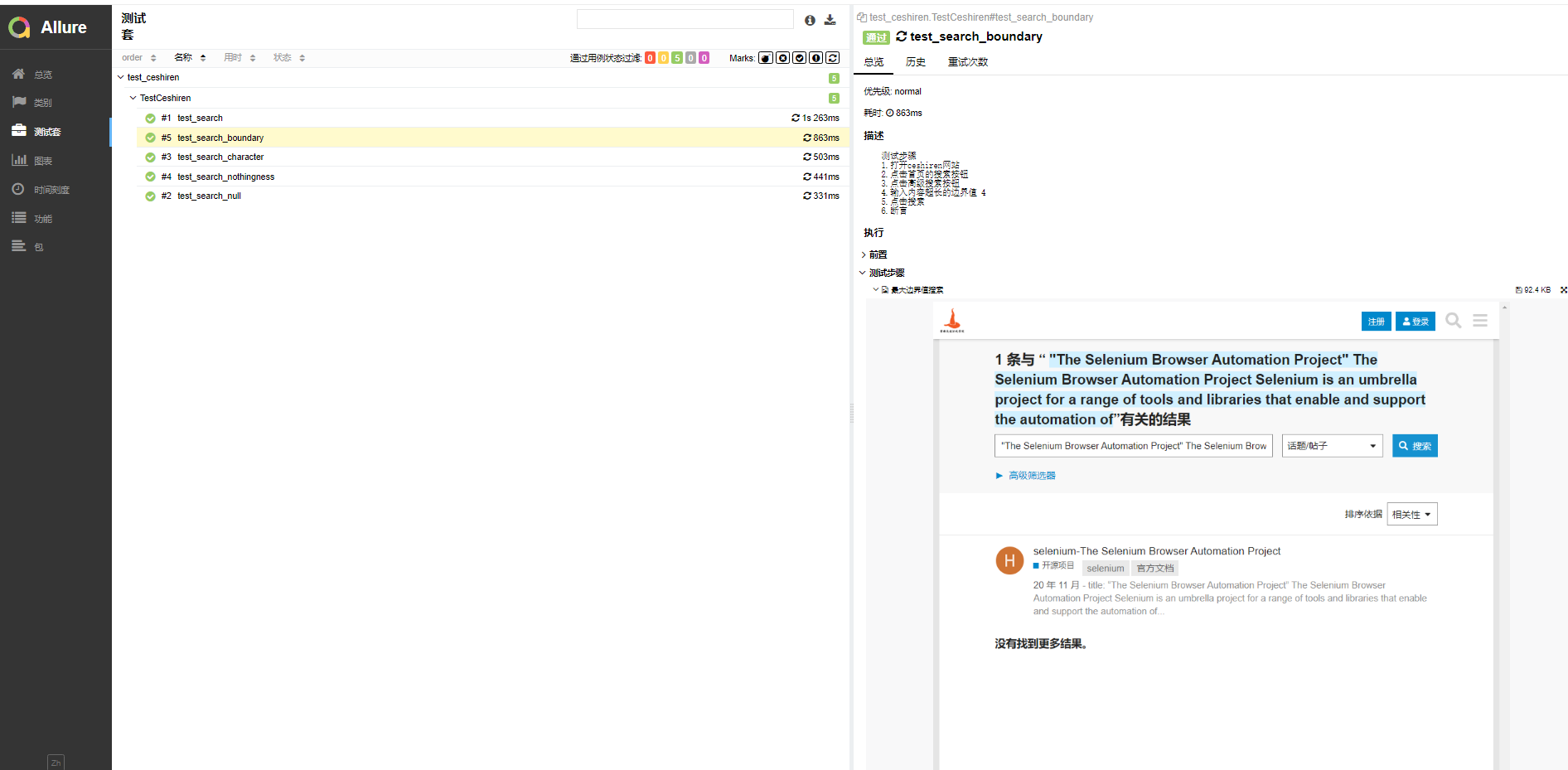This screenshot has height=770, width=1568.
Task: Click the 官方文档 tag
Action: pos(1155,569)
